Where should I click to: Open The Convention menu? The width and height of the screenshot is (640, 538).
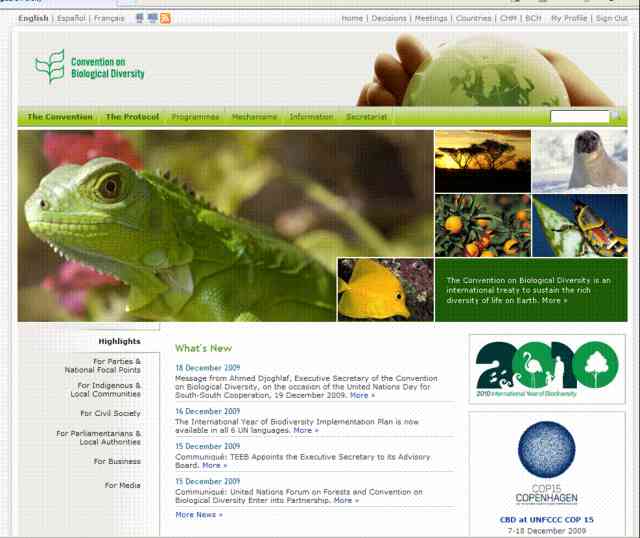pyautogui.click(x=60, y=117)
